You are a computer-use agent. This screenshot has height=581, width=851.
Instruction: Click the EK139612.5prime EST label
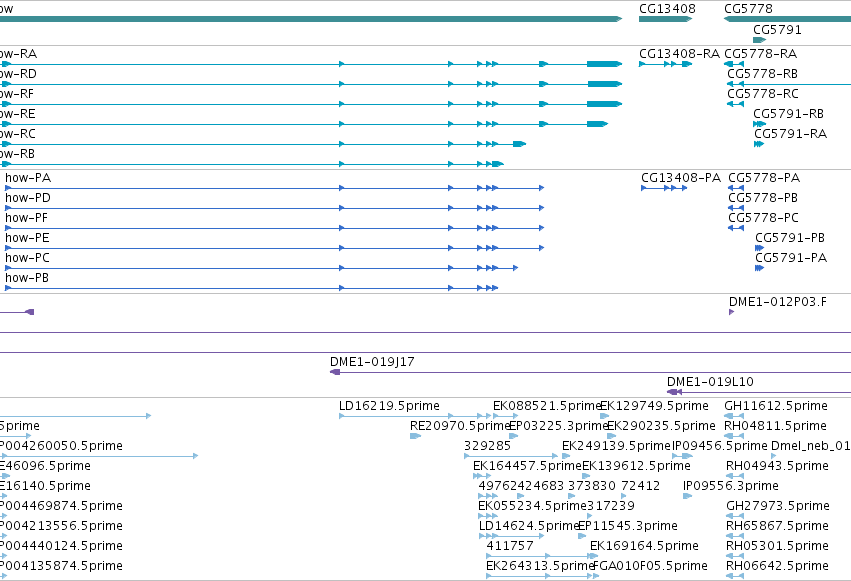(636, 466)
